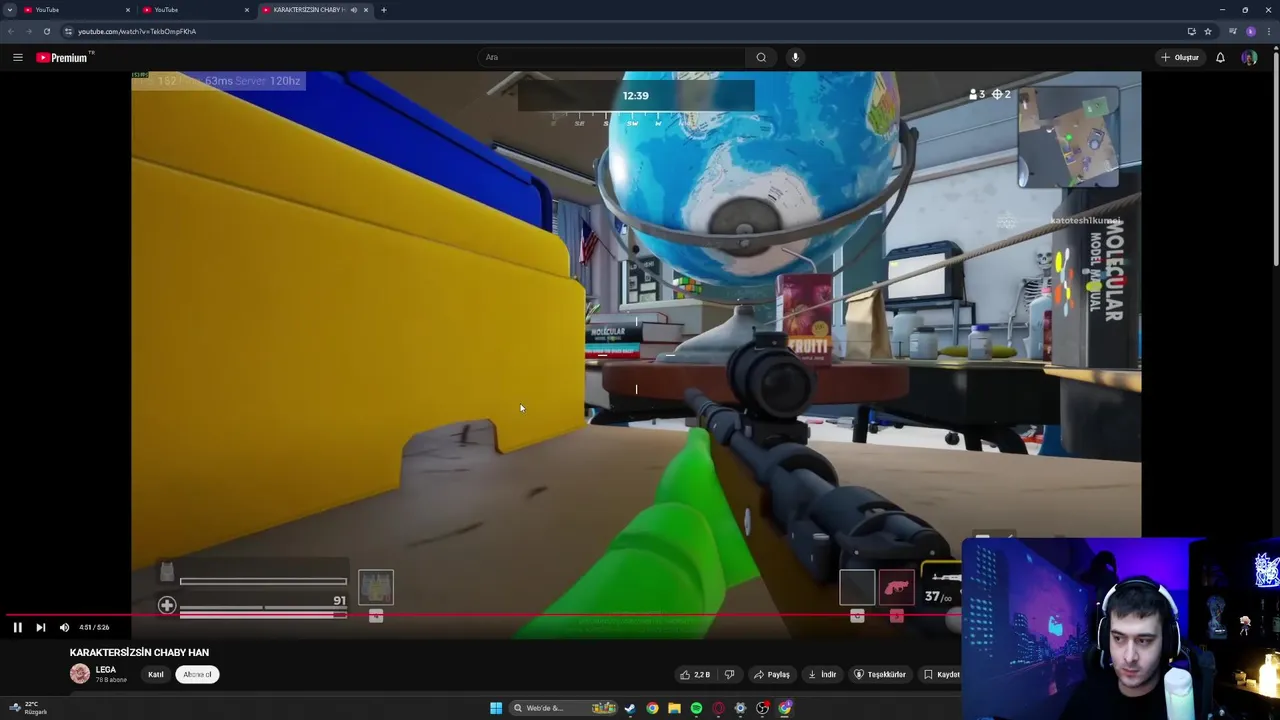Go to YouTube Premium home logo
Screen dimensions: 1280x720
(x=62, y=57)
